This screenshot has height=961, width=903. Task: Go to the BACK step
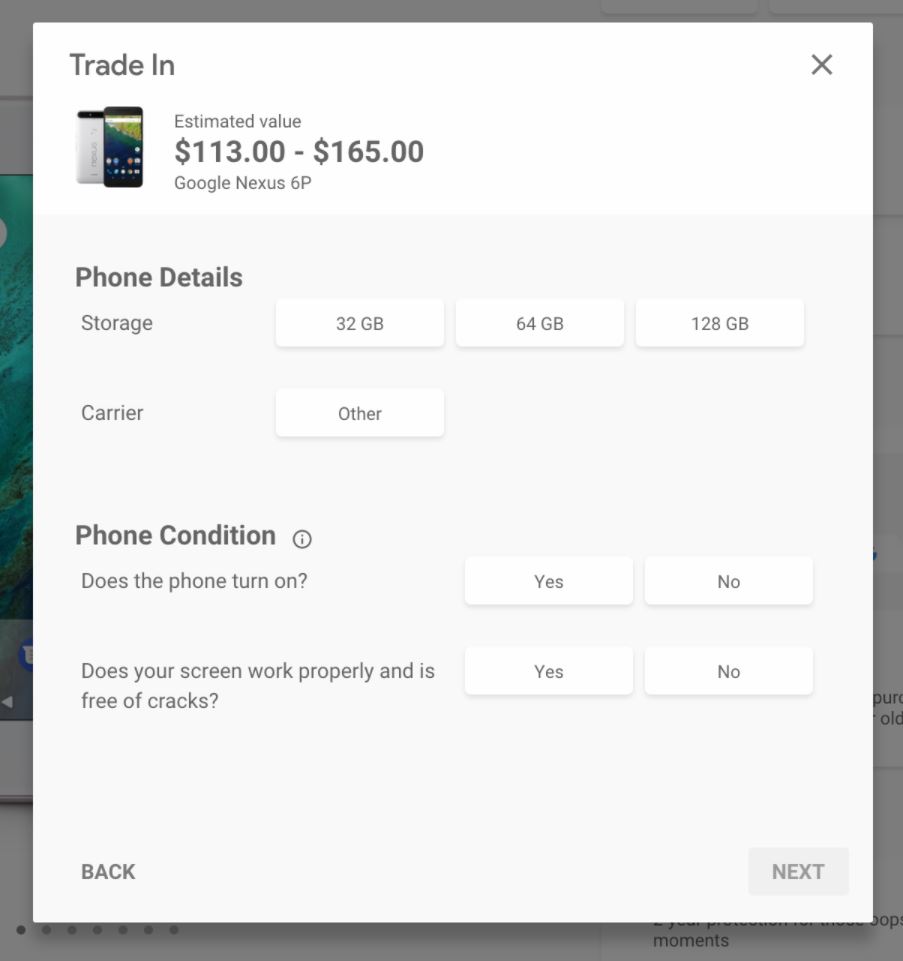click(x=108, y=872)
